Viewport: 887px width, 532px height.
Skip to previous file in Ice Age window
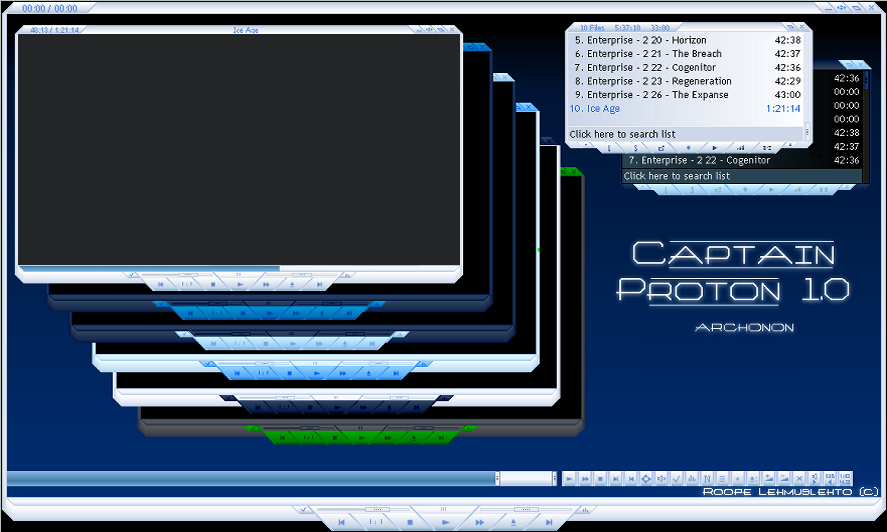161,284
